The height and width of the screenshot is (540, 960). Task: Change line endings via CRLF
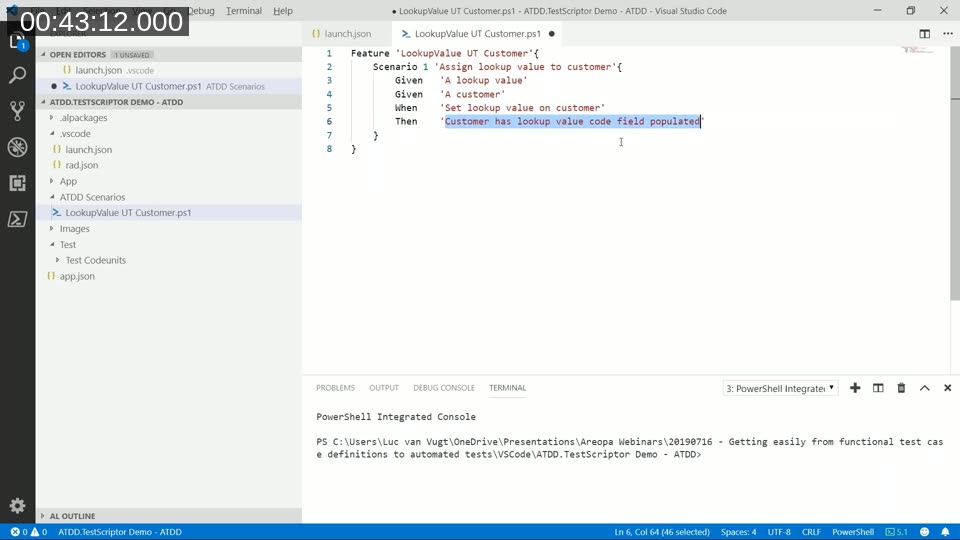click(x=811, y=532)
